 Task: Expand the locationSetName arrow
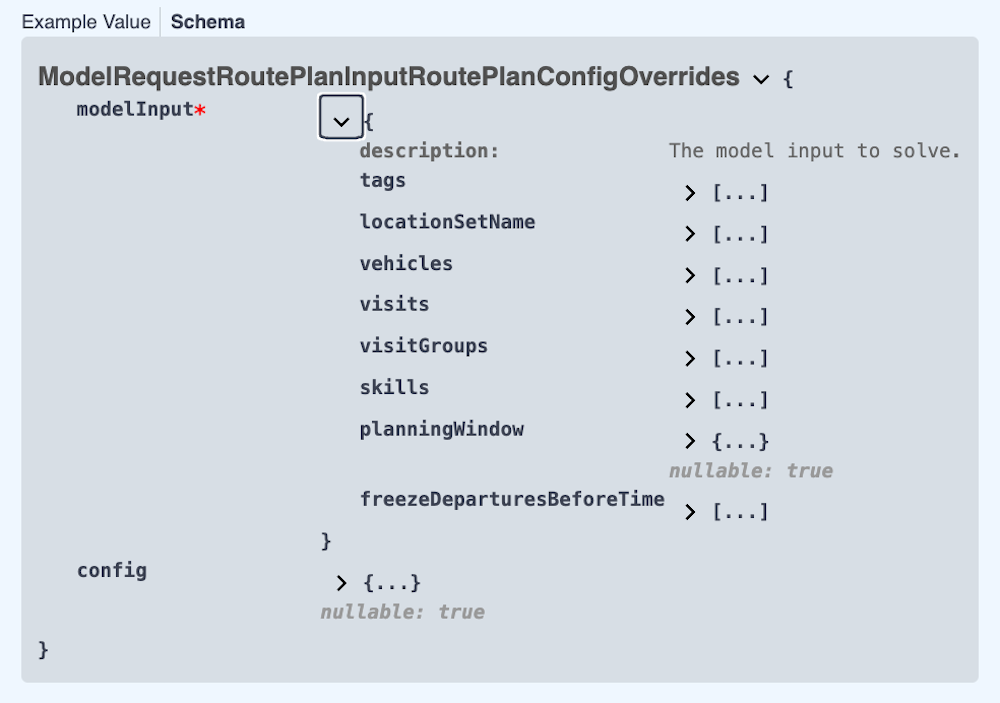(x=690, y=234)
